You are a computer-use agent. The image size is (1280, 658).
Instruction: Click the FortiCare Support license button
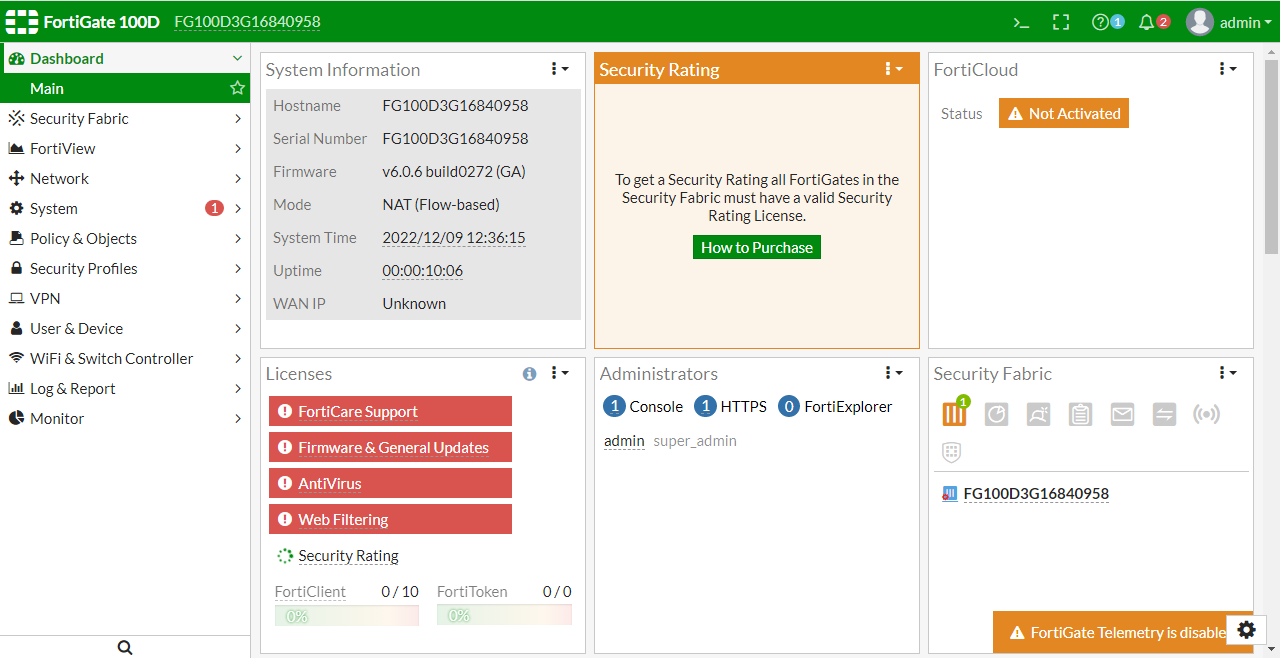click(390, 411)
